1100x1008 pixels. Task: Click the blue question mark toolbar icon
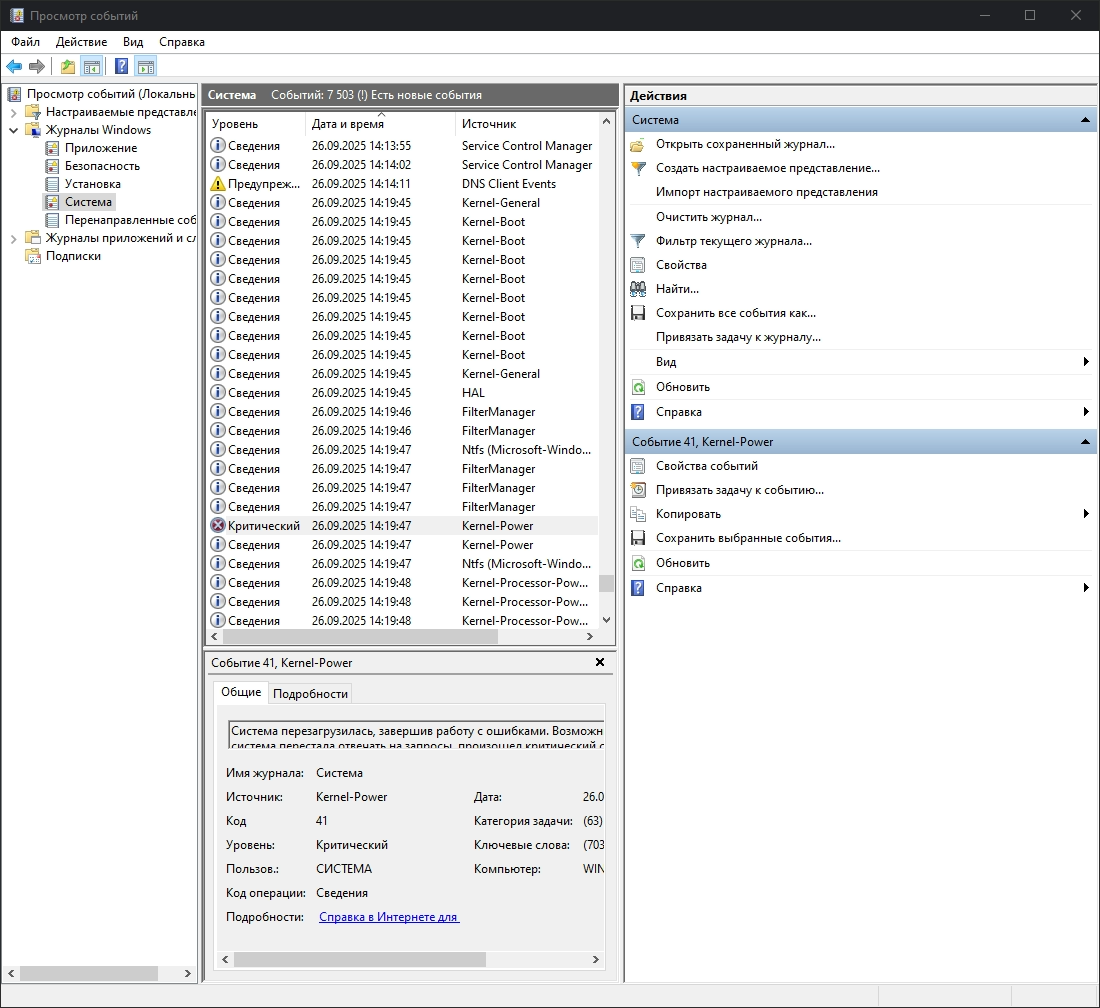(121, 67)
